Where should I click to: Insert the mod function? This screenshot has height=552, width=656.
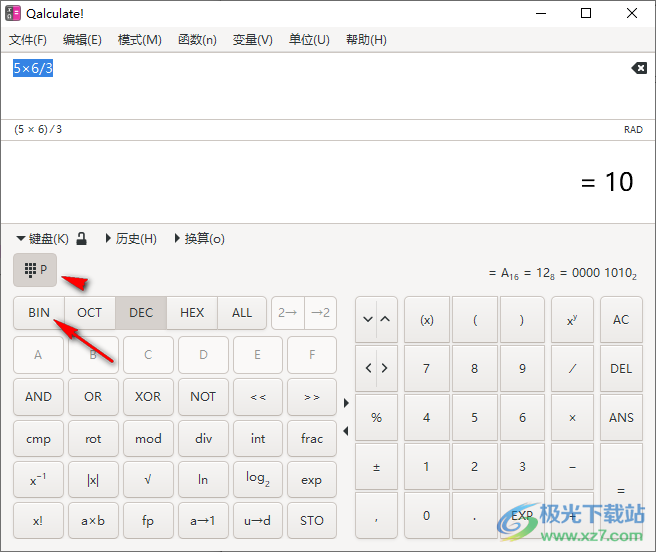[x=148, y=439]
